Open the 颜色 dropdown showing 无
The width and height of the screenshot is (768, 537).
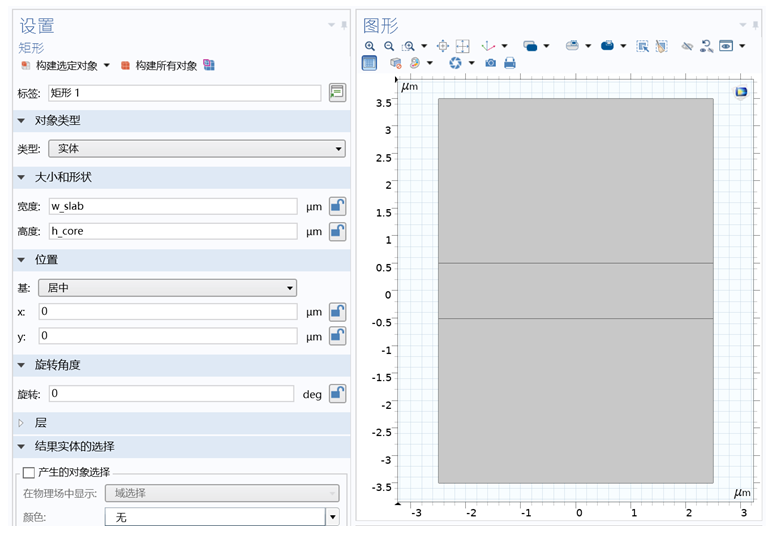[x=222, y=517]
